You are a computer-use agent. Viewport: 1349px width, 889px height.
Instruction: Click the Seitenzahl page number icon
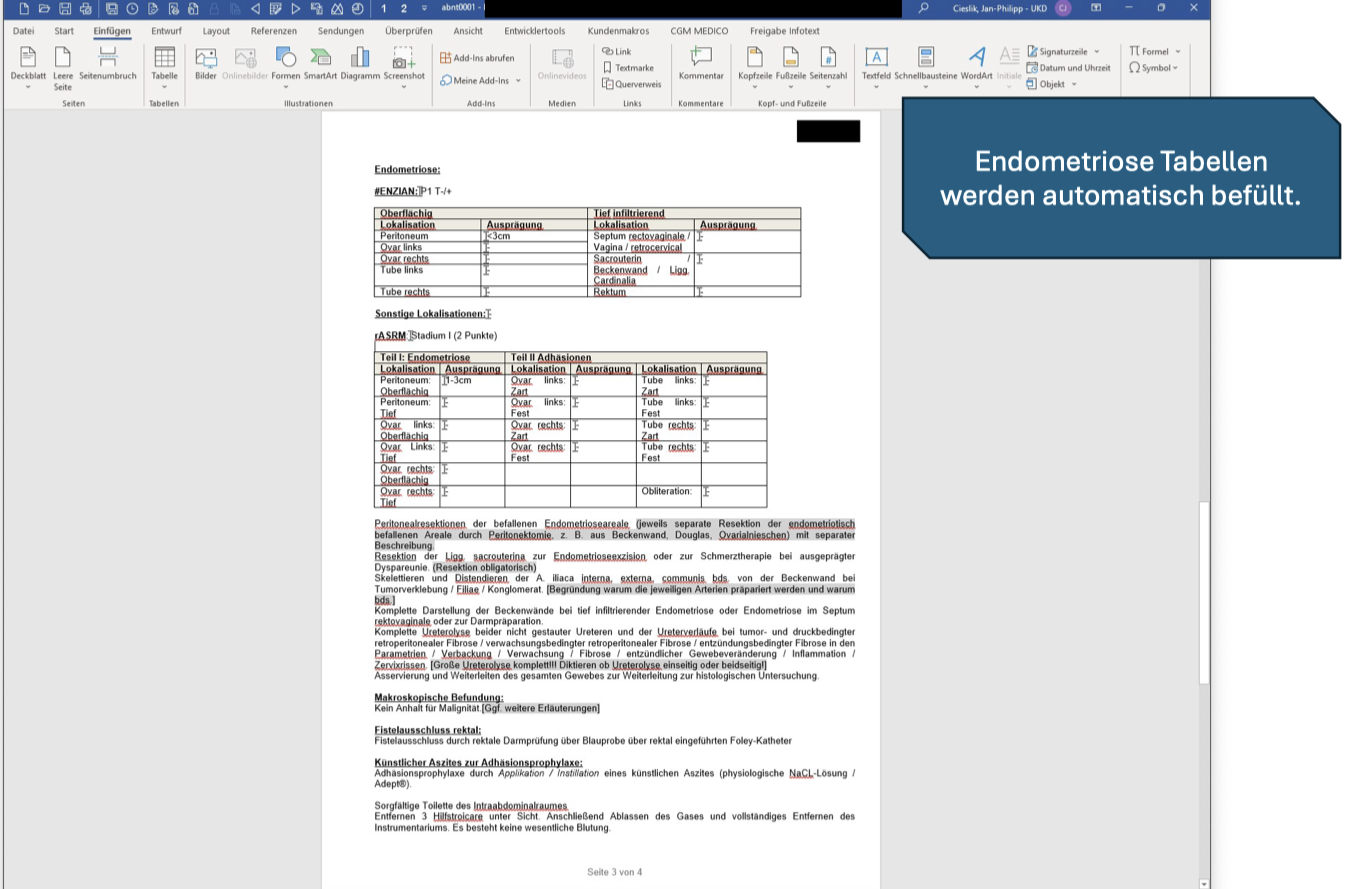click(828, 64)
